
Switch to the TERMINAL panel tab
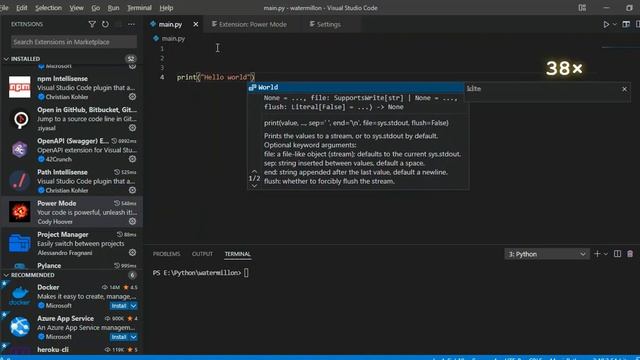tap(238, 254)
